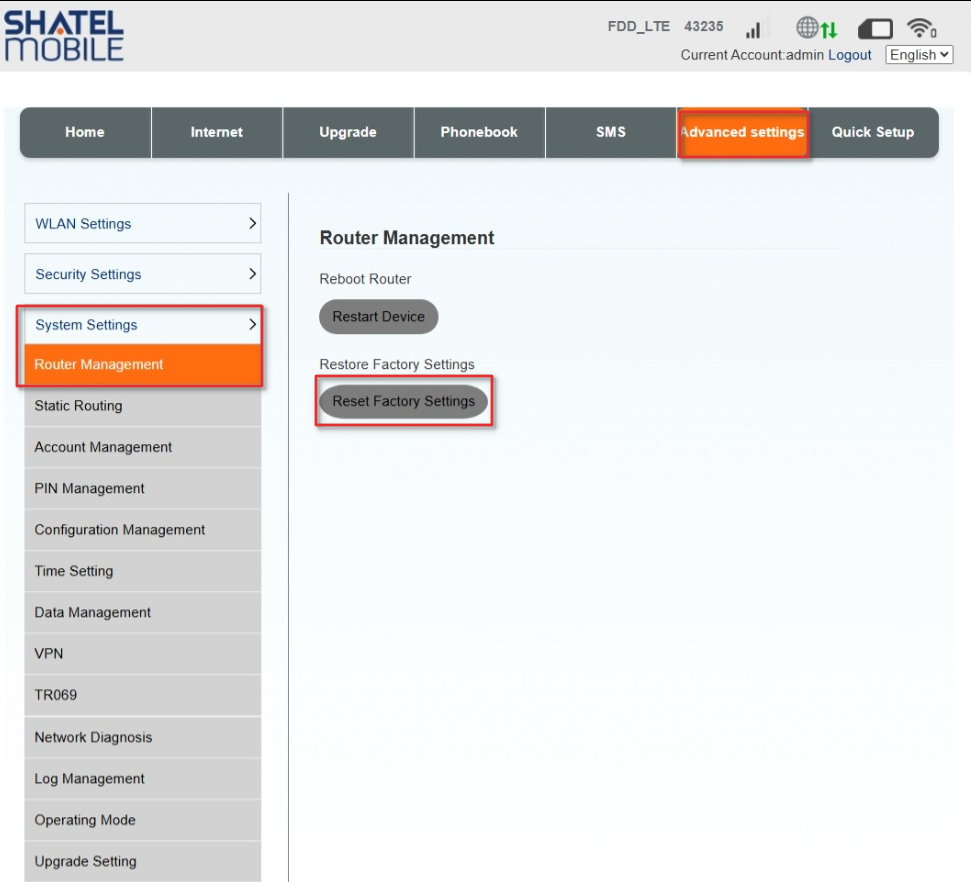Viewport: 971px width, 882px height.
Task: Open Network Diagnosis page
Action: tap(142, 737)
